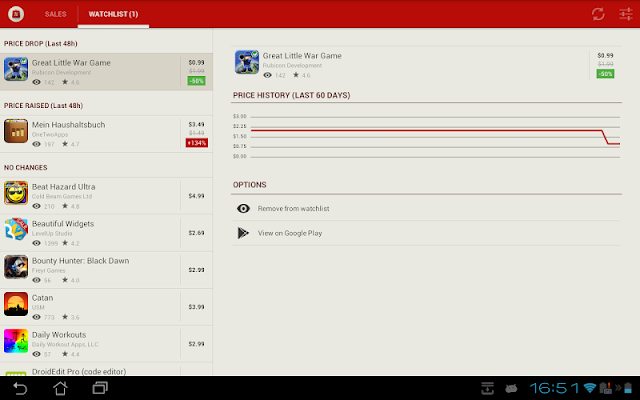640x400 pixels.
Task: Click the $4.99 price of Beat Hazard Ultra
Action: point(196,196)
